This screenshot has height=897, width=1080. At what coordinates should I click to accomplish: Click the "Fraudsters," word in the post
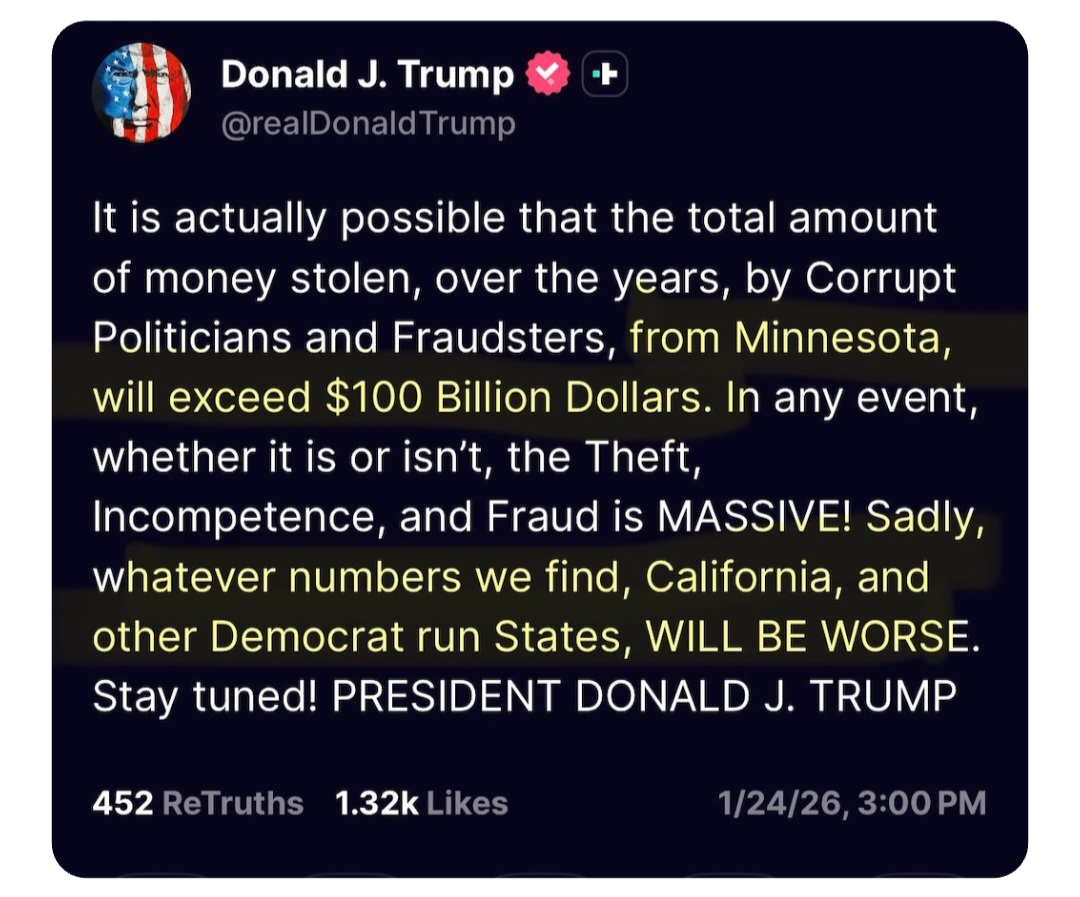[504, 338]
